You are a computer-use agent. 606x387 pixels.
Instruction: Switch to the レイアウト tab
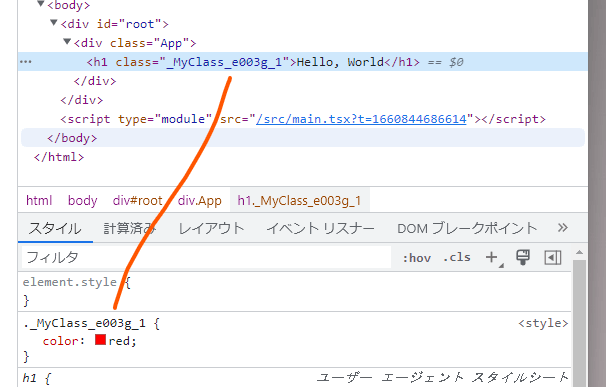tap(211, 228)
